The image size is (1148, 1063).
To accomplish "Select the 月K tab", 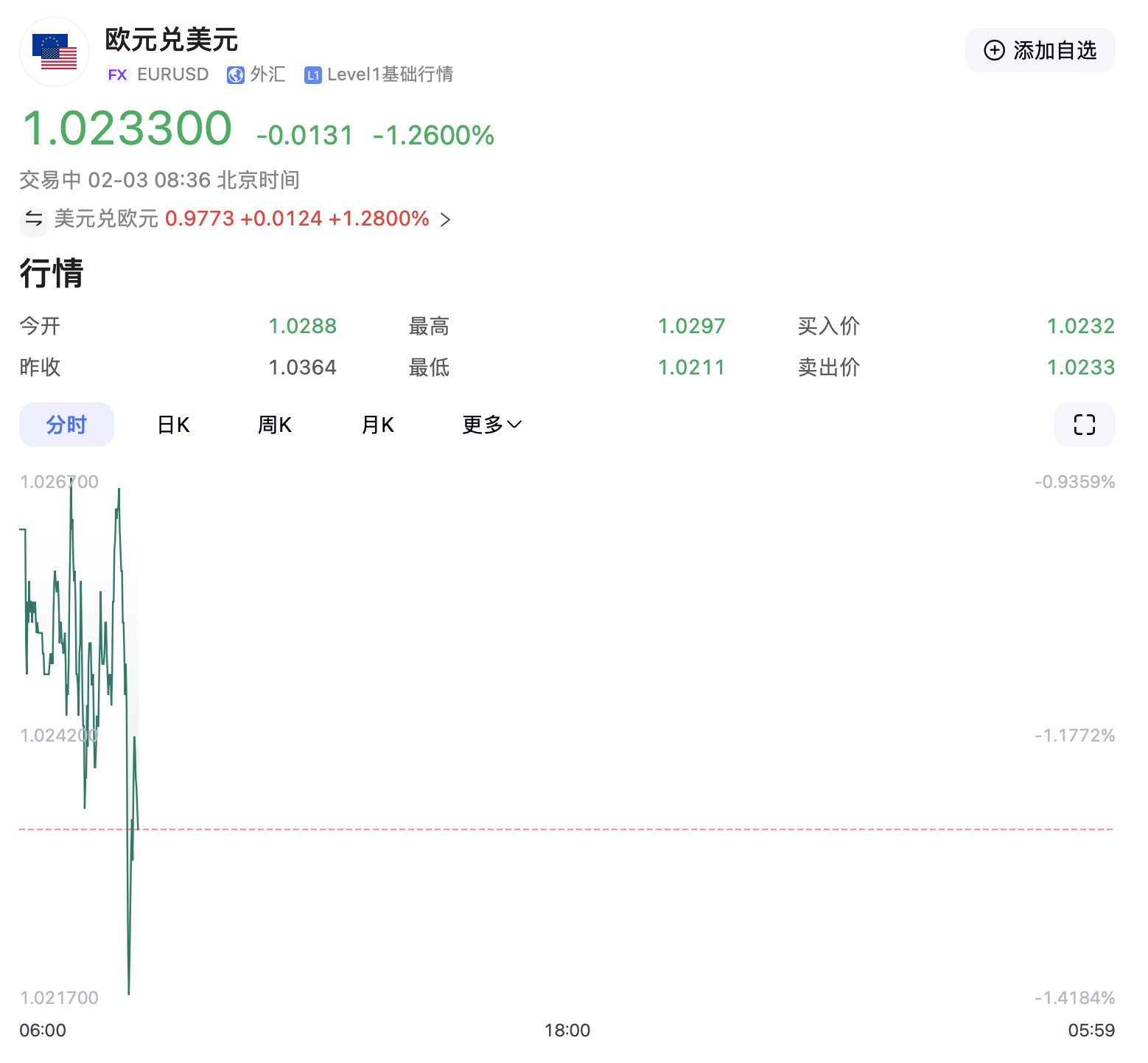I will pos(377,425).
